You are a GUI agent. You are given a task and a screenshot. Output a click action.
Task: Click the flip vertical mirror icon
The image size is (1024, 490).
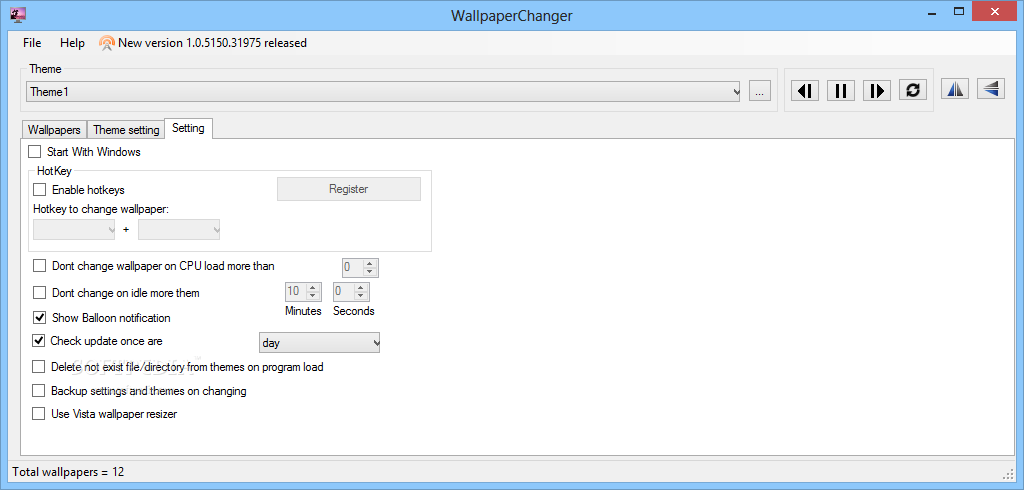[x=991, y=89]
